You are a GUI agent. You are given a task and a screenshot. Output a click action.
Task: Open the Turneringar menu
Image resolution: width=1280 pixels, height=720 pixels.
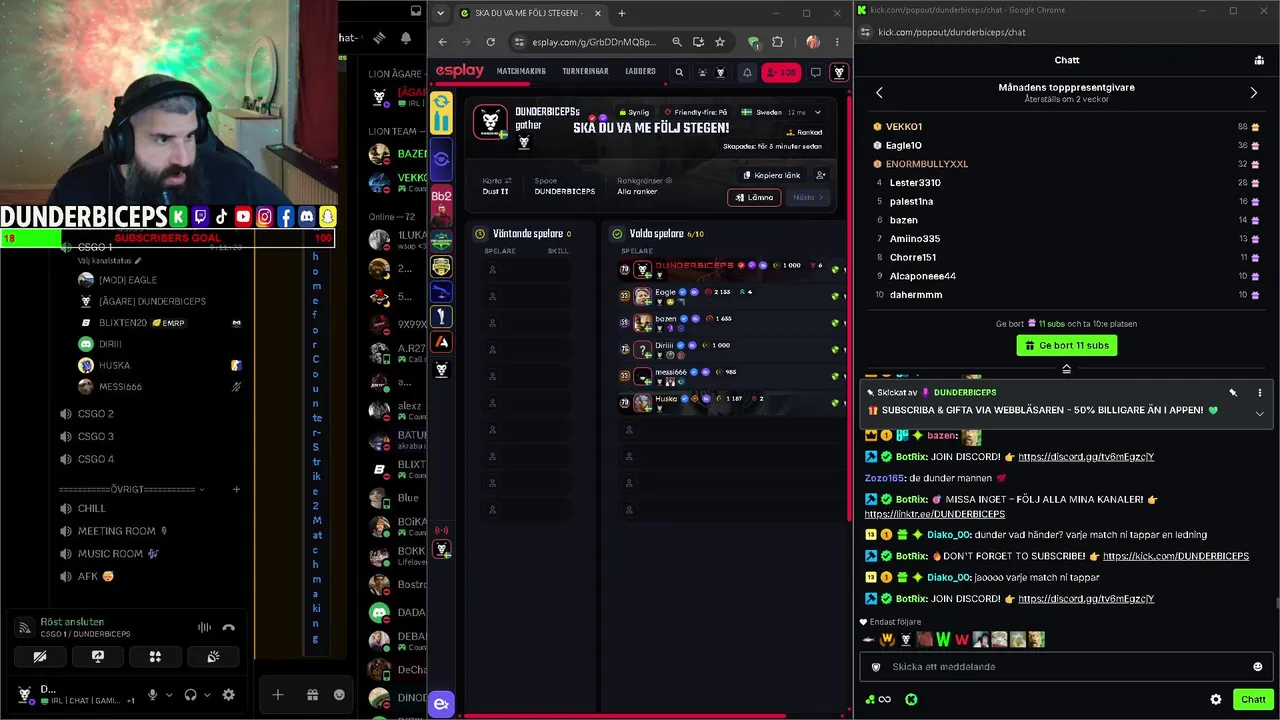coord(585,72)
